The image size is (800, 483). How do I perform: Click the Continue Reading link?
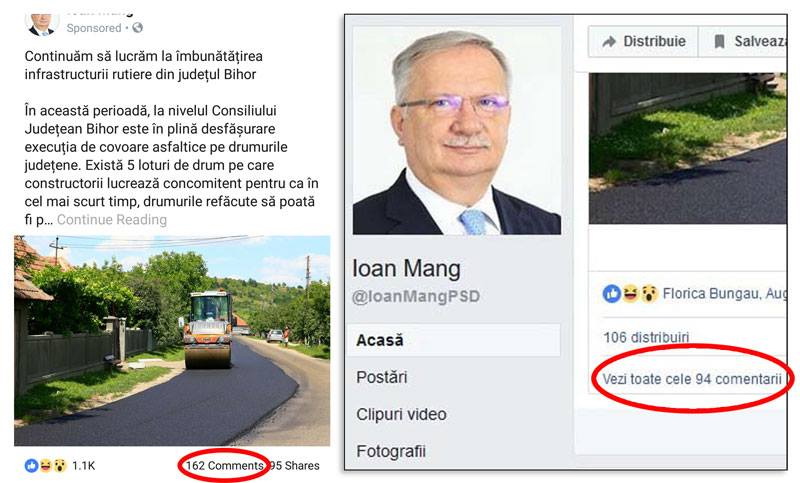tap(112, 220)
